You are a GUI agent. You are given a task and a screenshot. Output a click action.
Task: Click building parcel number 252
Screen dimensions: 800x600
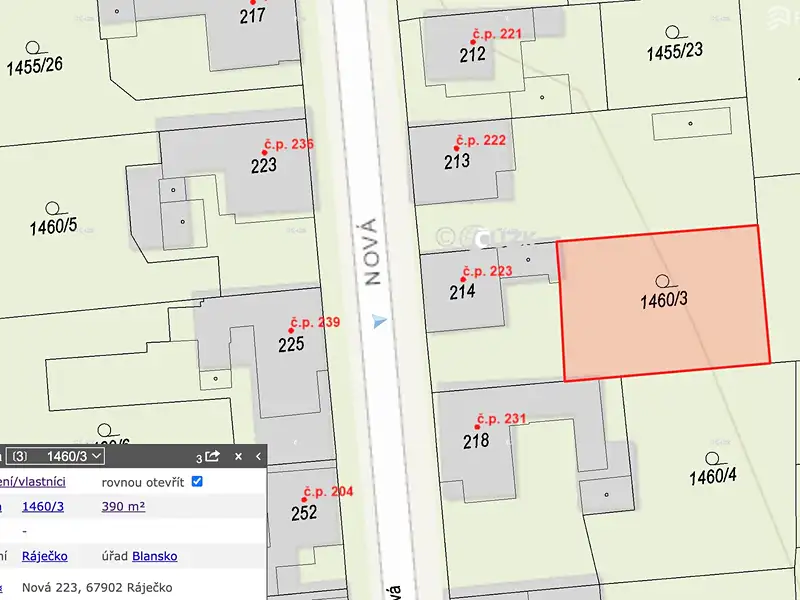coord(304,513)
